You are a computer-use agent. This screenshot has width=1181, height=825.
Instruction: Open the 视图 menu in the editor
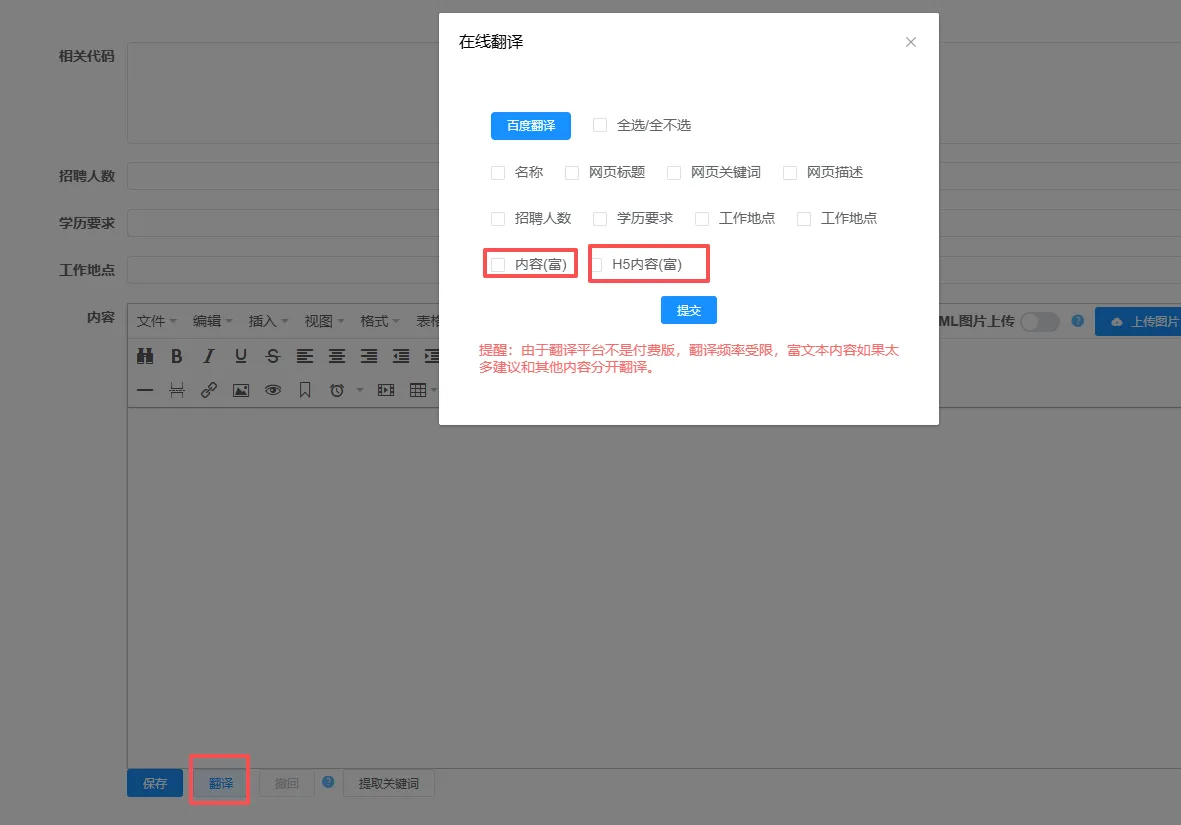point(324,321)
